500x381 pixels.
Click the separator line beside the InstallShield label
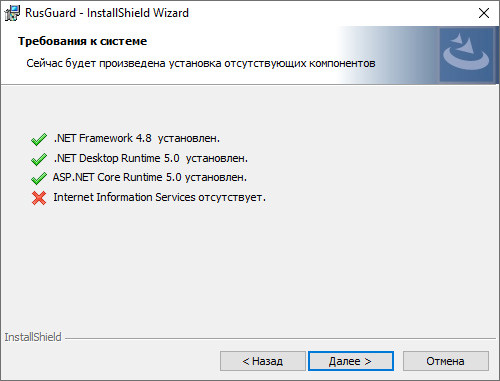280,339
